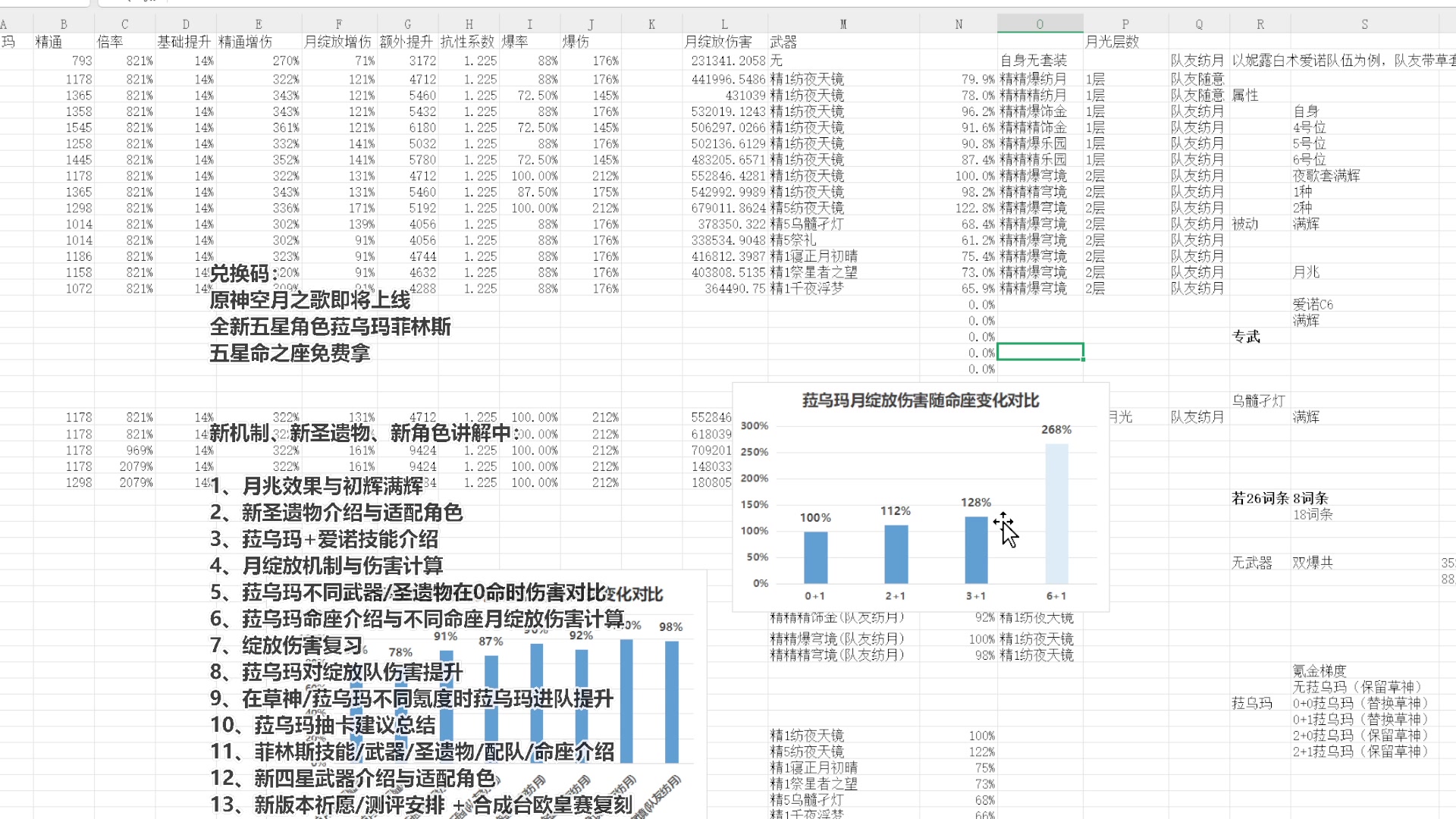Screen dimensions: 1456x819
Task: Select column S header
Action: pyautogui.click(x=1364, y=24)
